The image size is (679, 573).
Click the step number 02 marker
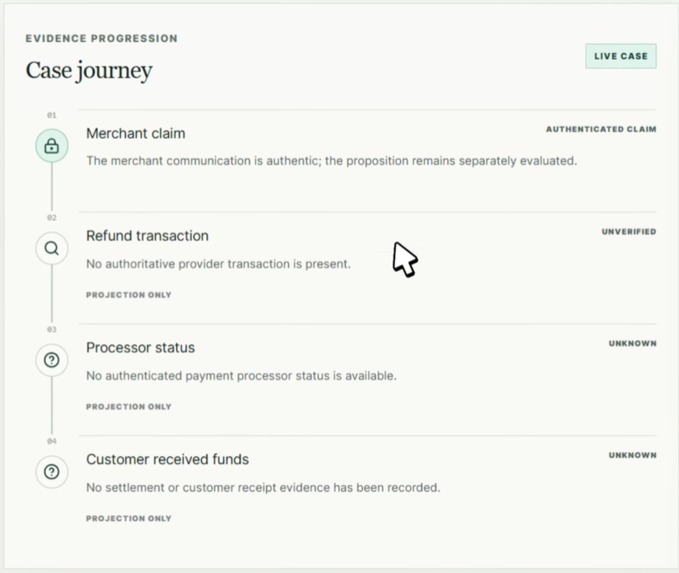click(52, 218)
